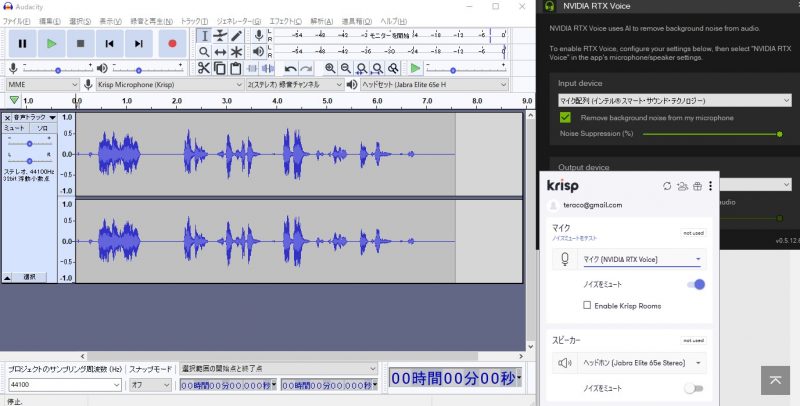800x406 pixels.
Task: Open the ヘルプ(H) menu
Action: pos(393,21)
